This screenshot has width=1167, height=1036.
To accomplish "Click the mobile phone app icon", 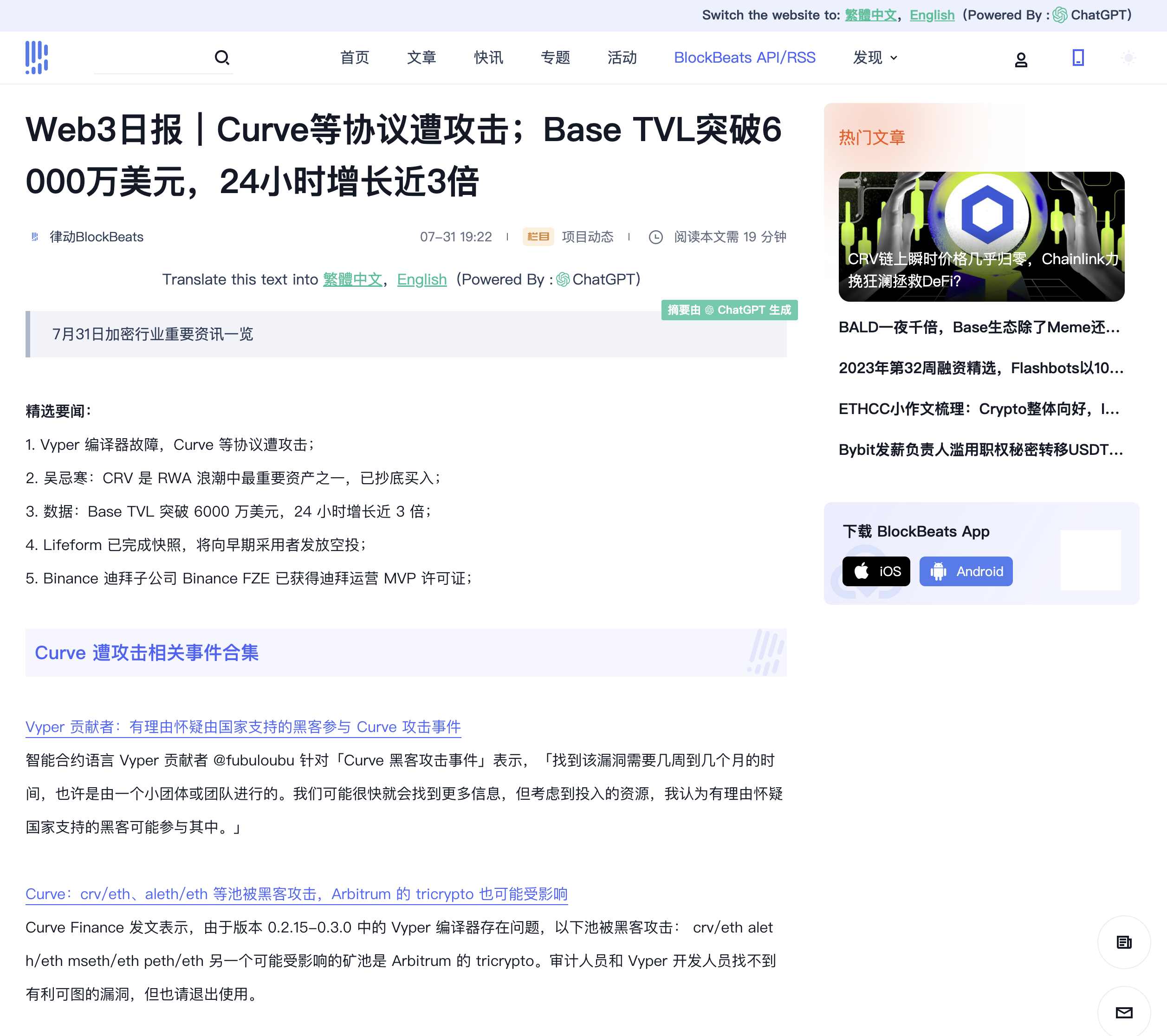I will point(1077,58).
